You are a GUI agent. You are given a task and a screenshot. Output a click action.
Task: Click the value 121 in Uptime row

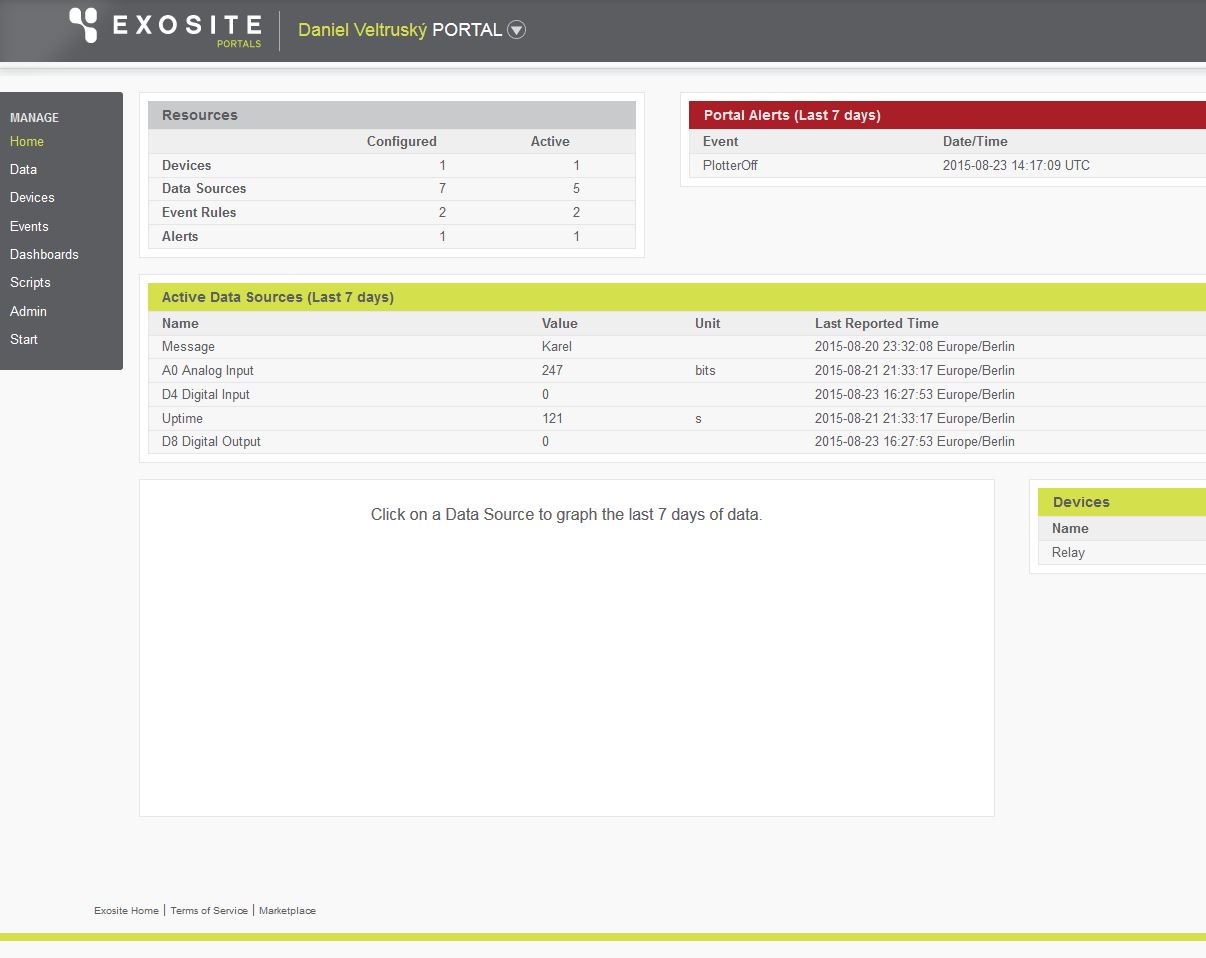(x=552, y=419)
